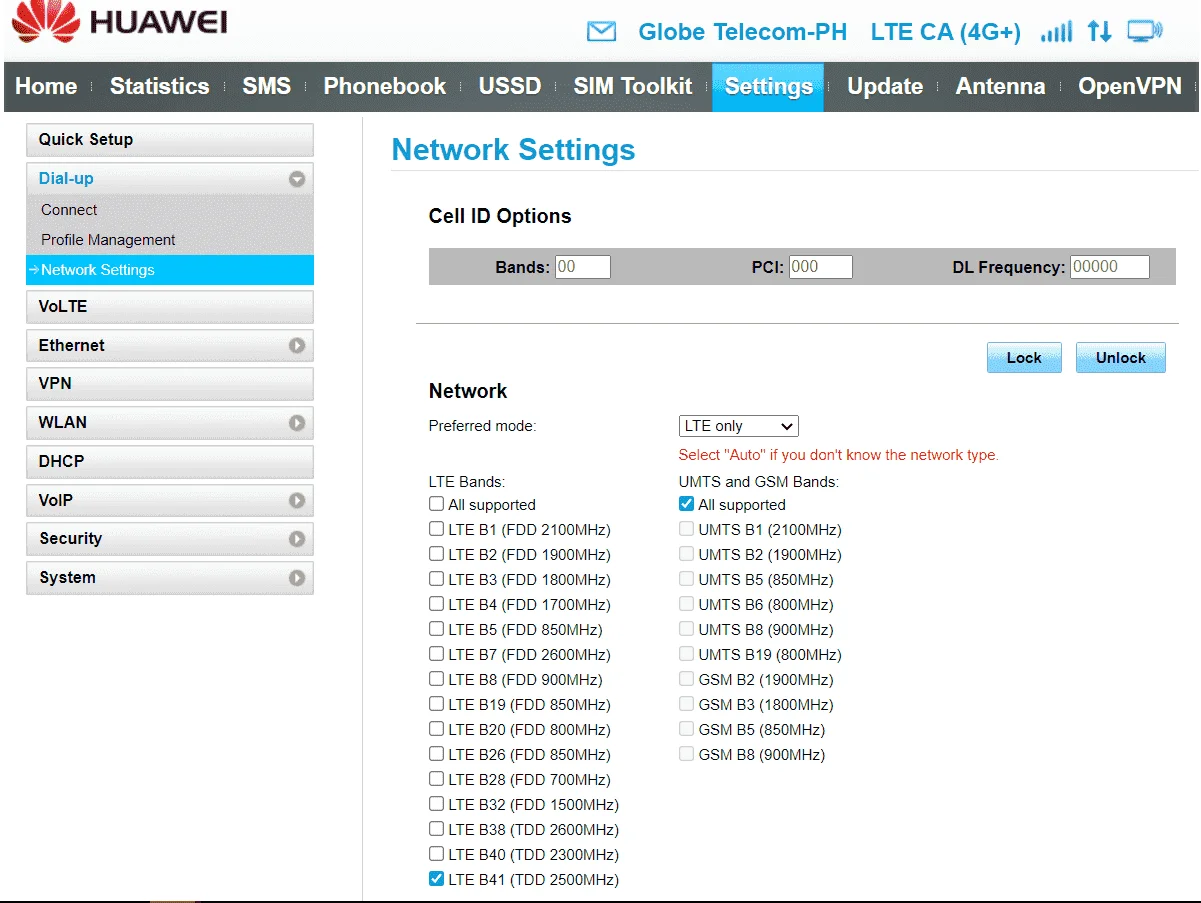Click the Unlock button

click(x=1121, y=357)
